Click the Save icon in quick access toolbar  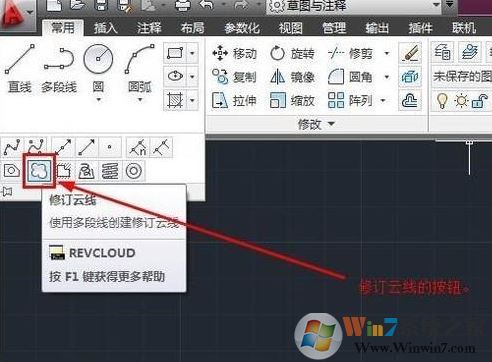click(x=101, y=5)
